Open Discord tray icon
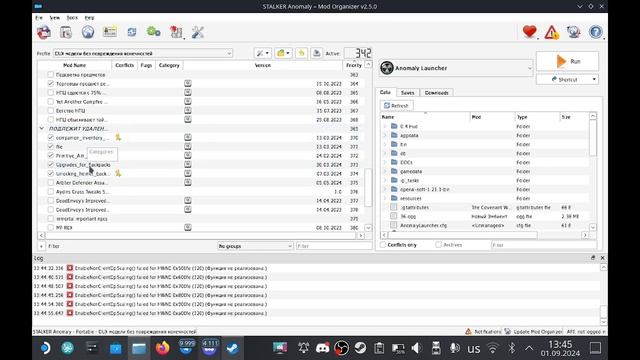The image size is (640, 360). point(322,348)
